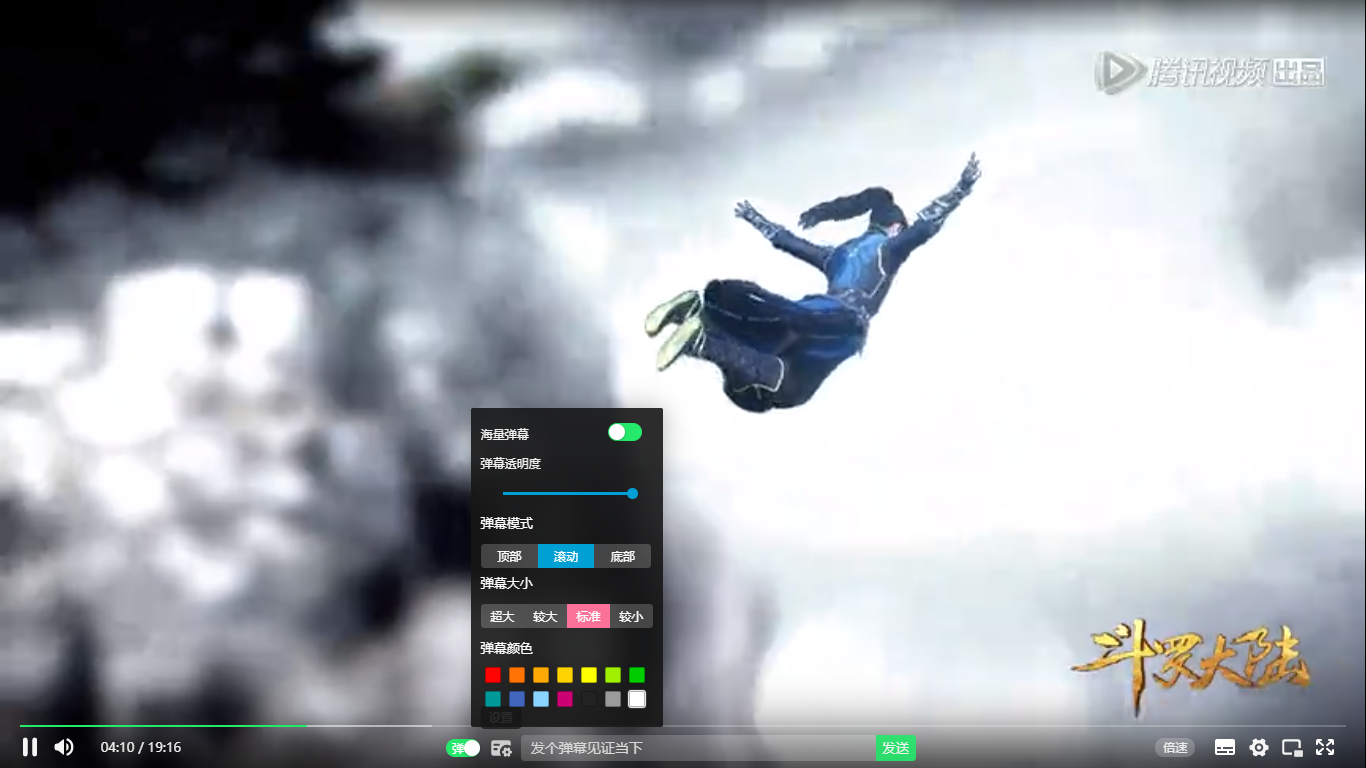Pick the orange danmaku color
The height and width of the screenshot is (768, 1366).
click(x=517, y=675)
